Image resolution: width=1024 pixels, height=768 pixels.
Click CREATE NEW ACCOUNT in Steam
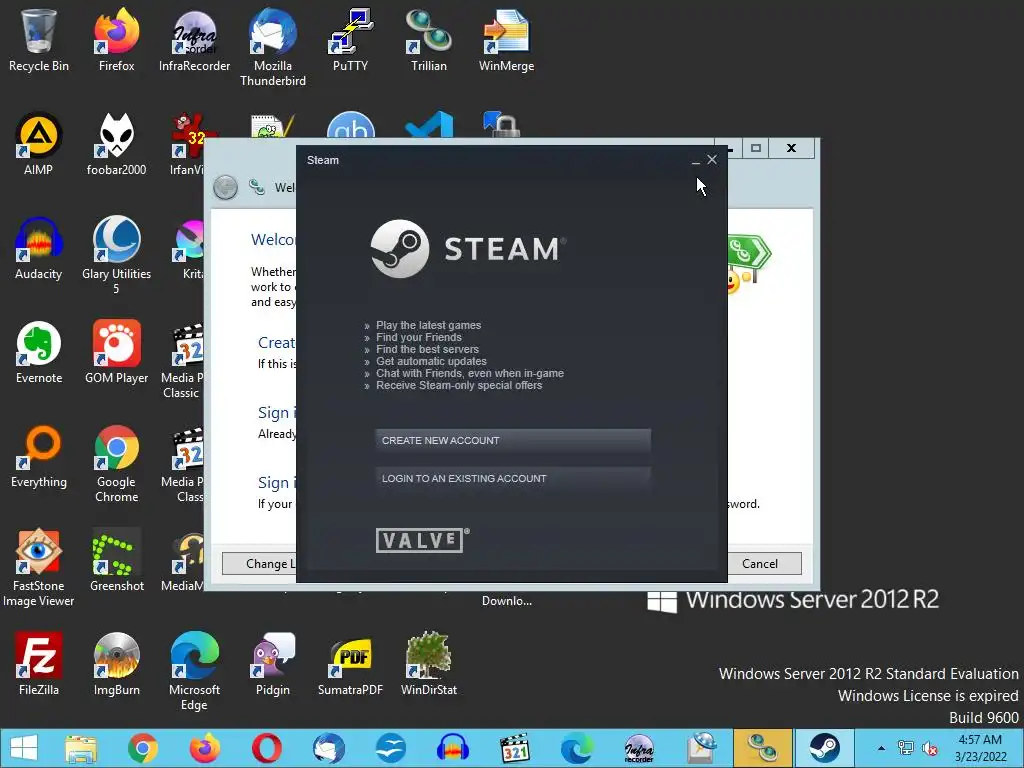click(513, 441)
